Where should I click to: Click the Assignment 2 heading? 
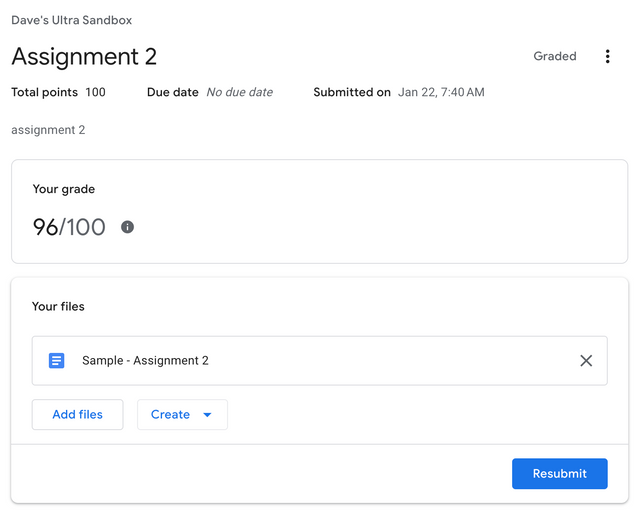click(x=84, y=56)
